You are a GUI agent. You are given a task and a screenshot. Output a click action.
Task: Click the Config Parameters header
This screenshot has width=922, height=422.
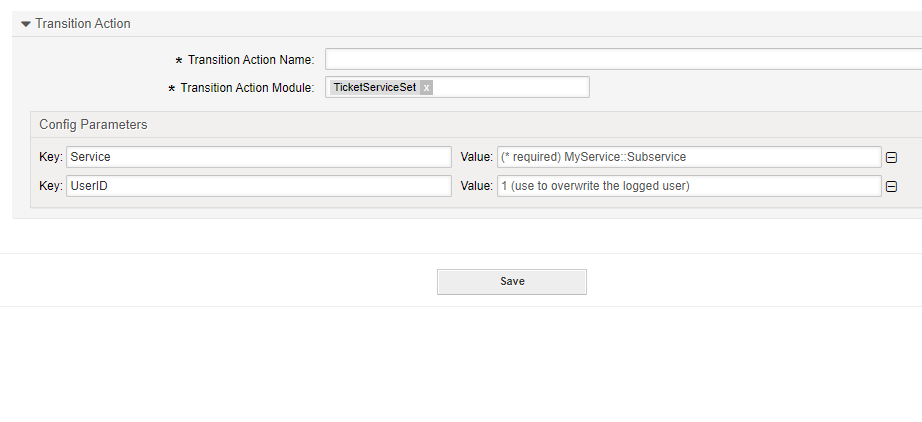[93, 125]
